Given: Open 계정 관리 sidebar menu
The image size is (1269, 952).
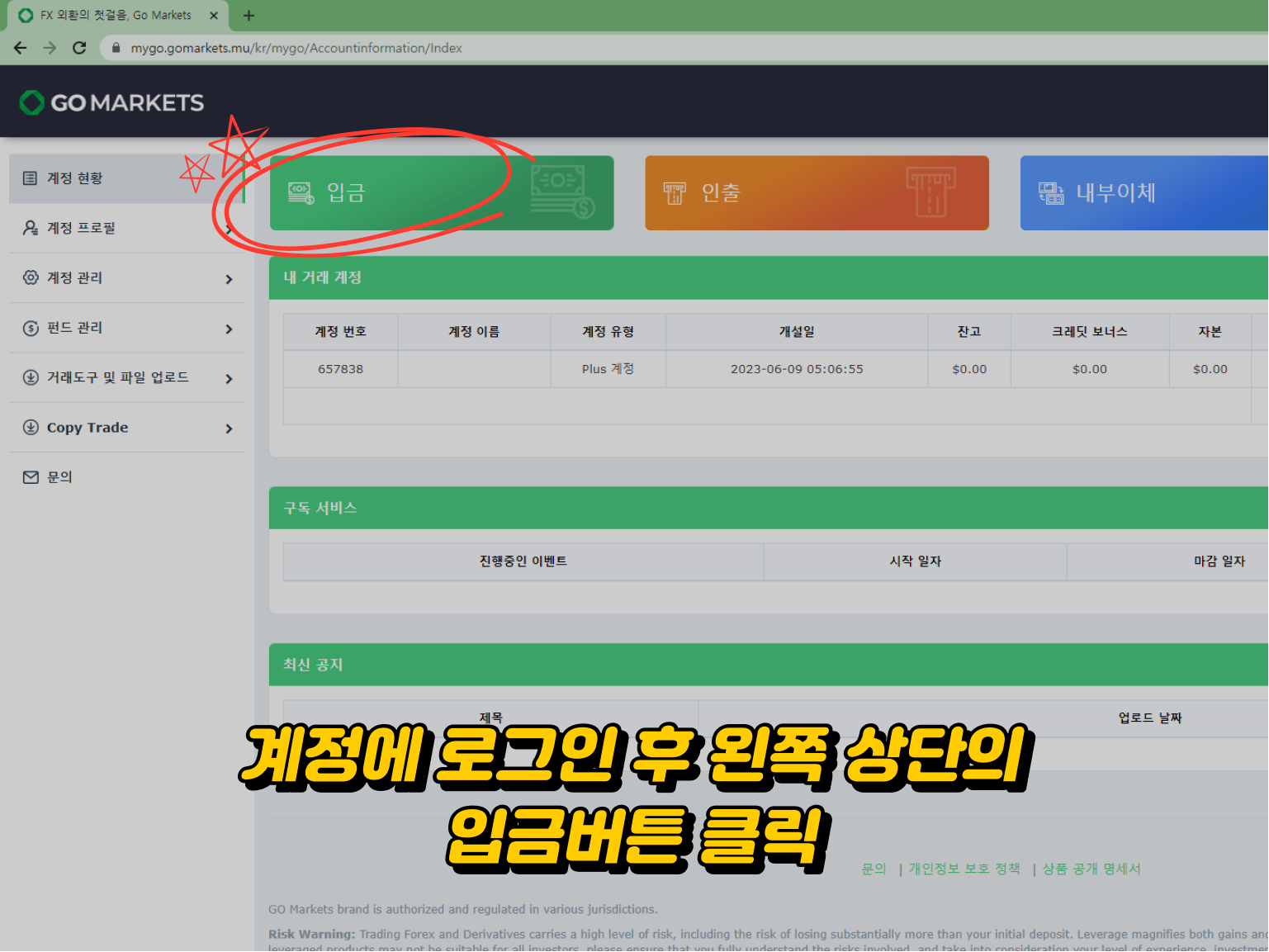Looking at the screenshot, I should point(125,278).
